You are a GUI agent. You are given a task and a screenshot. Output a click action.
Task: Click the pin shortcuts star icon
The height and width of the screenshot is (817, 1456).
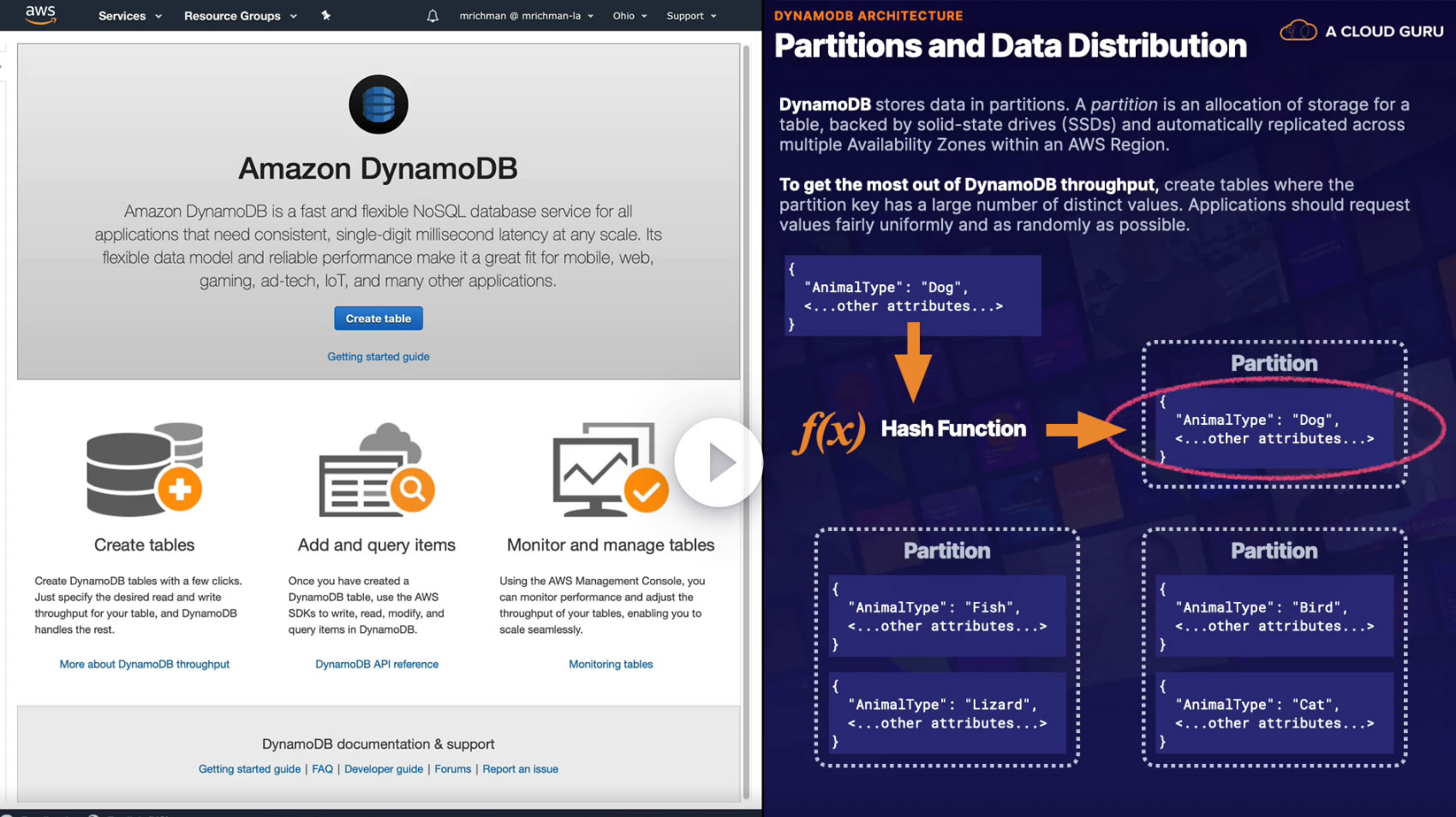tap(325, 15)
